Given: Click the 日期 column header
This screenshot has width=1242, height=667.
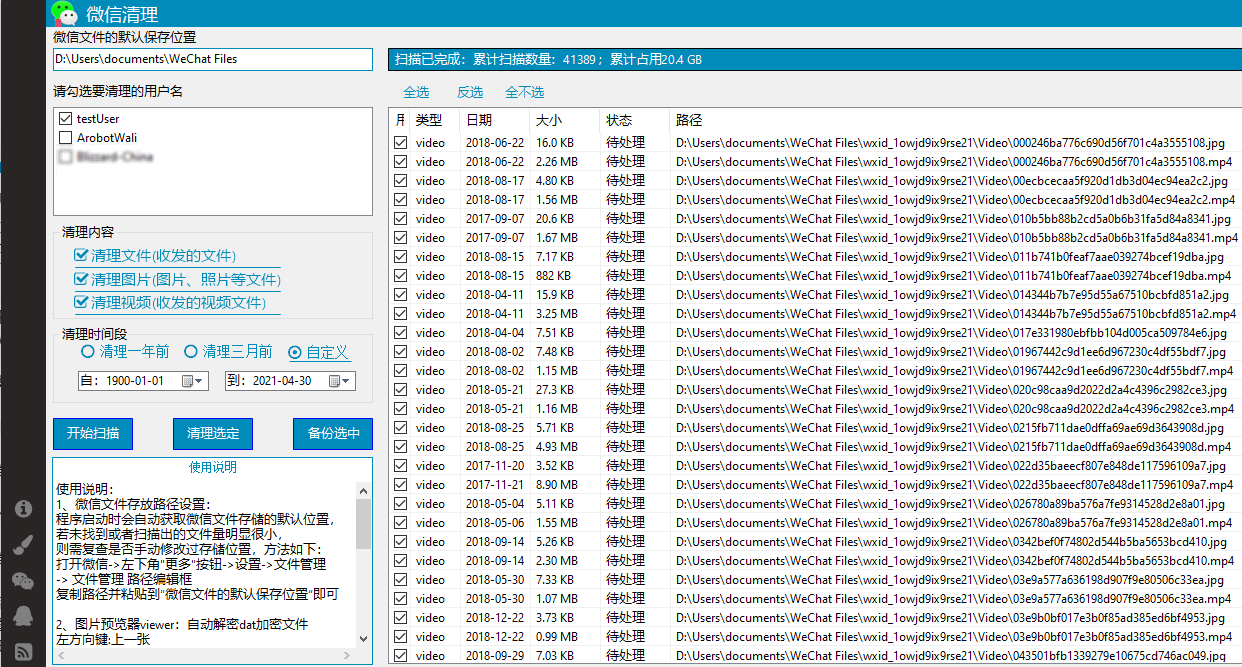Looking at the screenshot, I should [478, 120].
